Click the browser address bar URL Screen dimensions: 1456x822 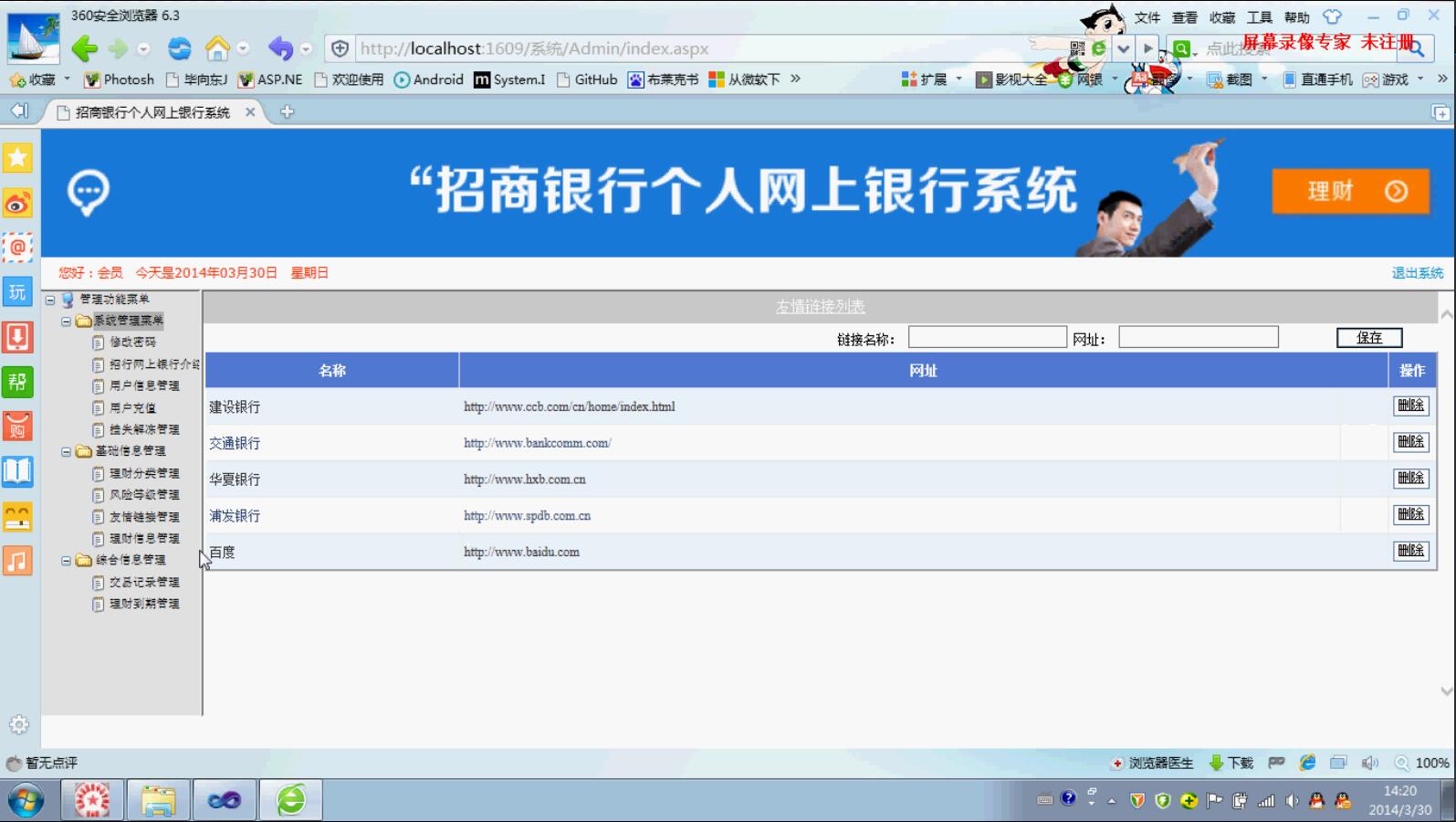pos(534,48)
